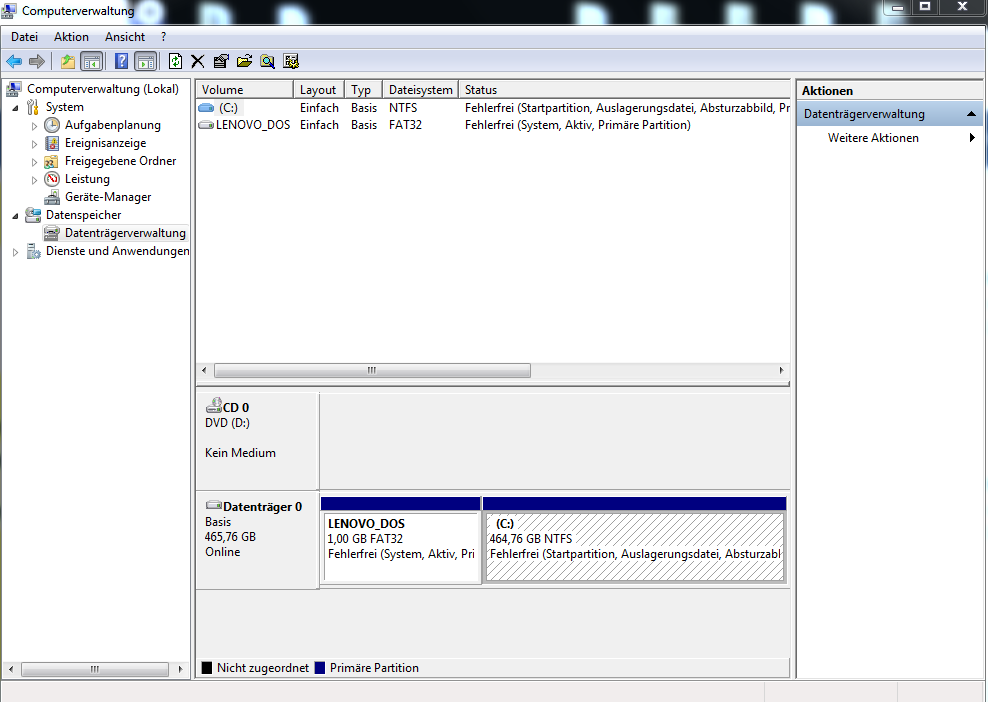Open help with the question mark icon
The width and height of the screenshot is (988, 702).
pyautogui.click(x=121, y=61)
